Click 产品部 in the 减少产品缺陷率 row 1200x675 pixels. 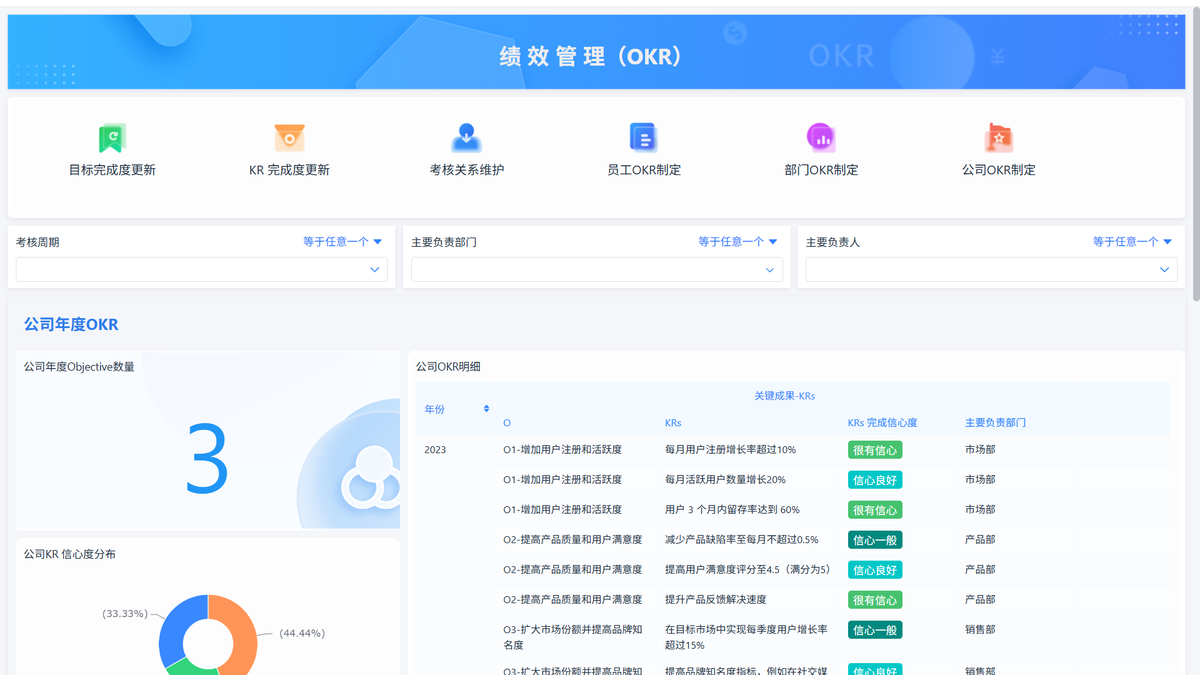point(980,540)
